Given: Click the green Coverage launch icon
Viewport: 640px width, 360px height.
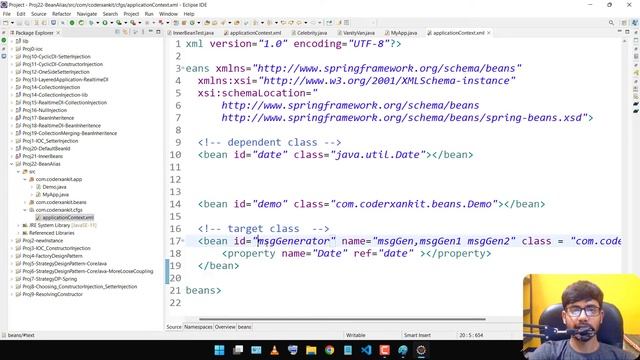Looking at the screenshot, I should pyautogui.click(x=118, y=23).
